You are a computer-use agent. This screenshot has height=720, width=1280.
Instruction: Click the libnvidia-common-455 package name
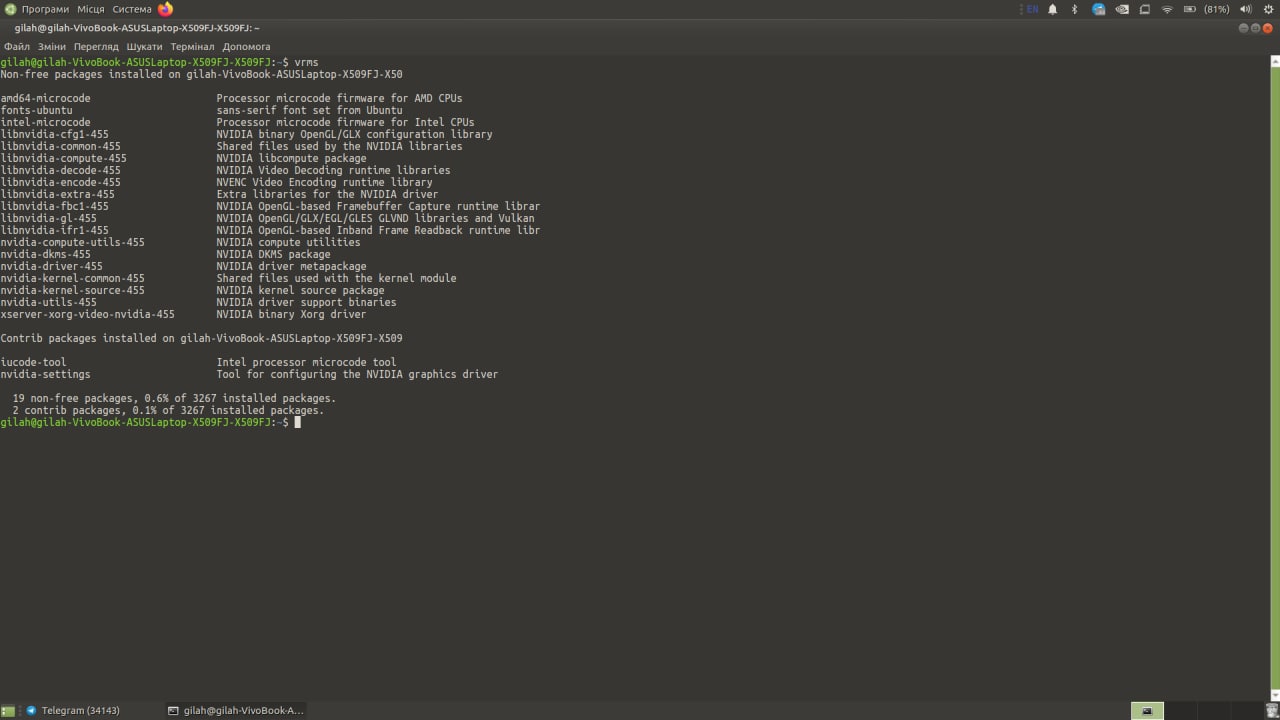coord(60,146)
